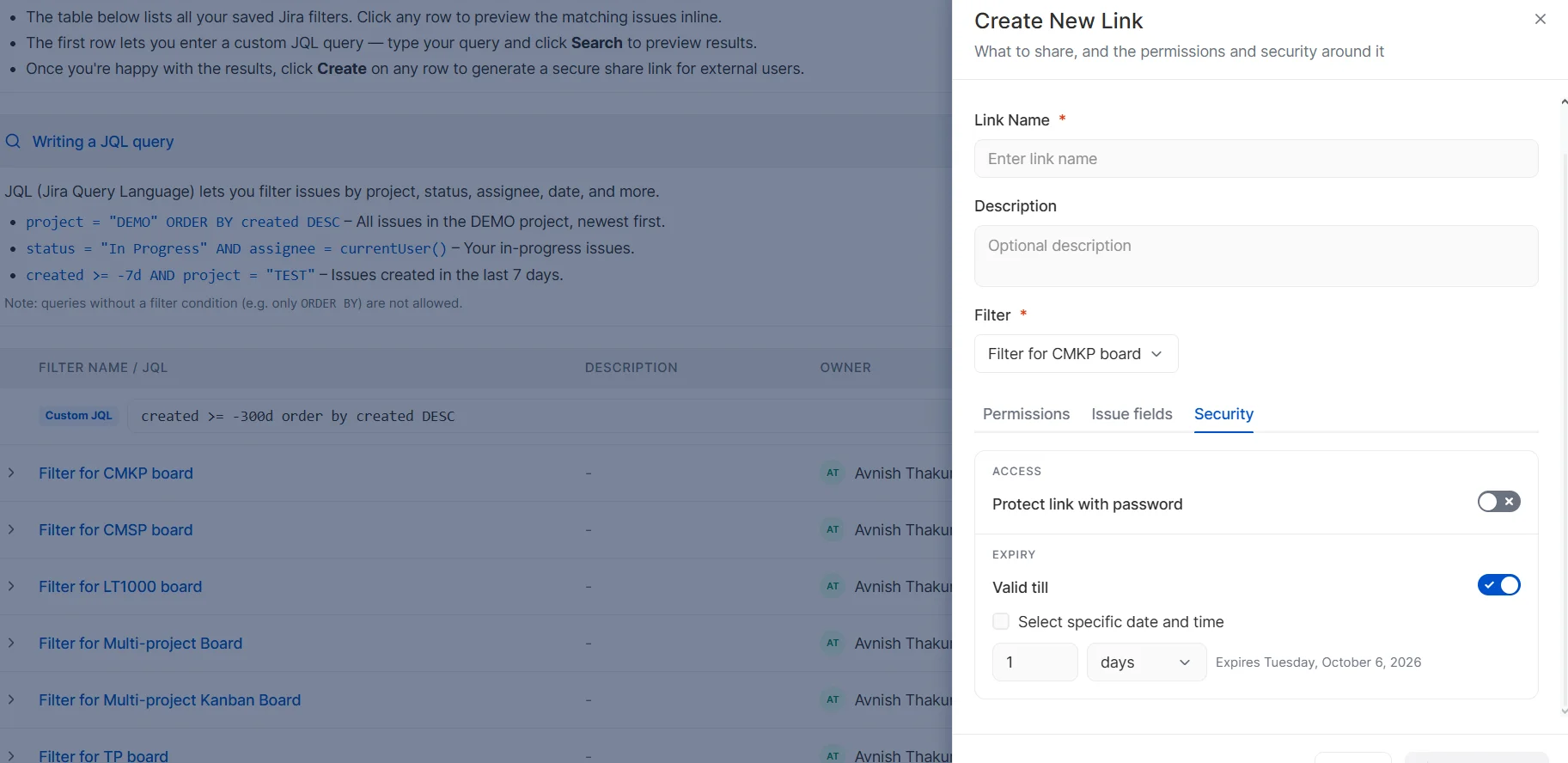
Task: Turn off the Valid till toggle
Action: point(1498,585)
